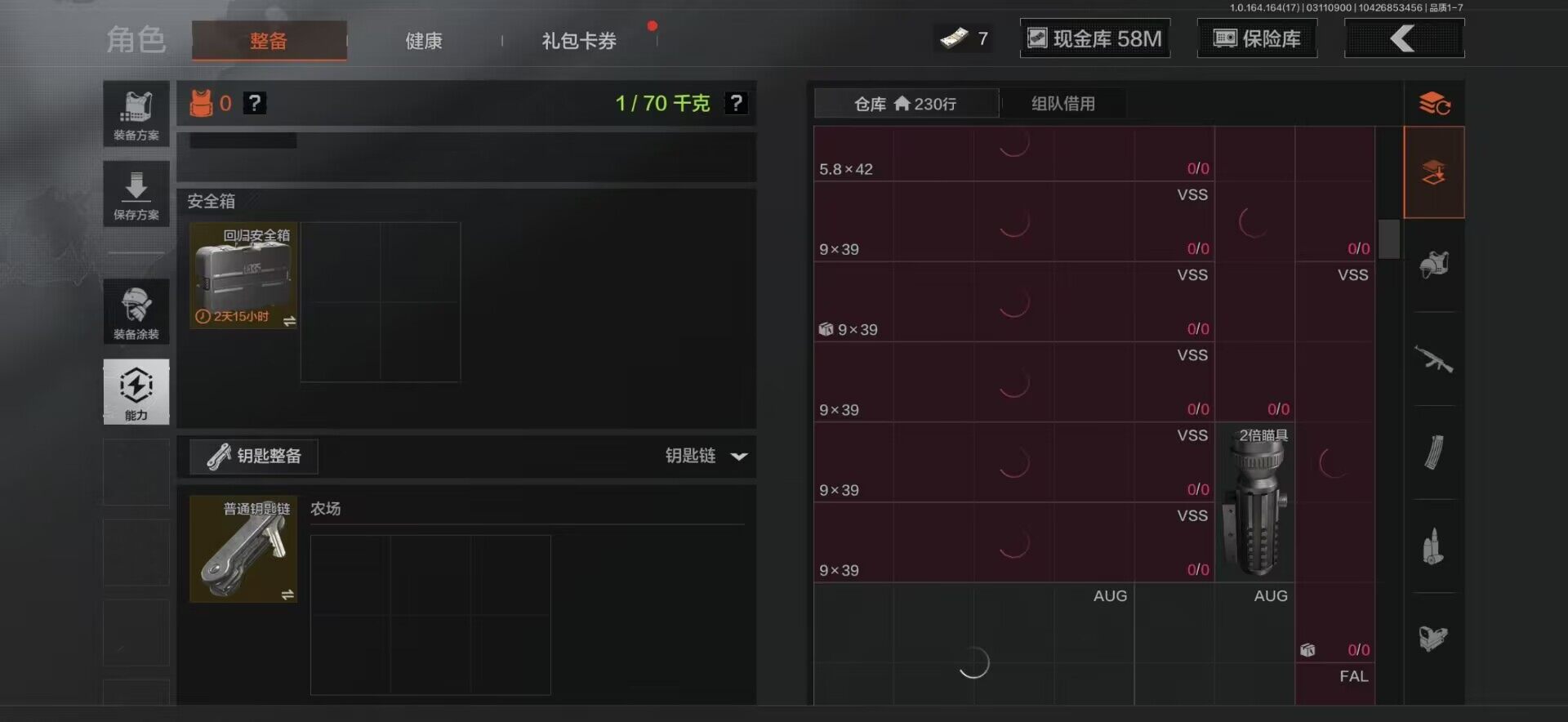Switch to the 礼包卡券 gift coupons tab

click(x=579, y=41)
